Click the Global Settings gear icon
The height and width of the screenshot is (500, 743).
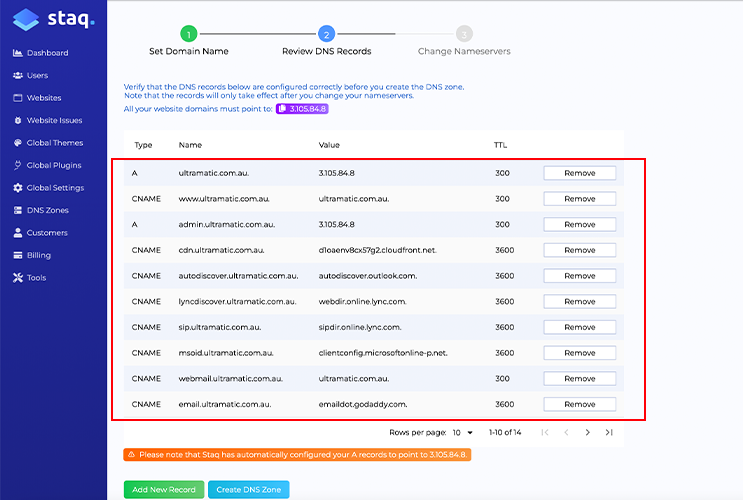[18, 188]
